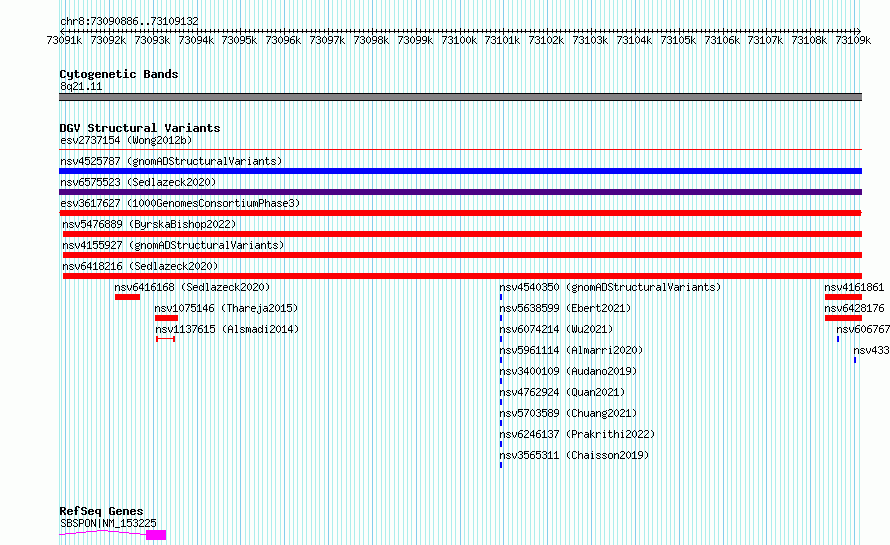Viewport: 890px width, 545px height.
Task: Open nsv1137615 (Alsmadi2014) label
Action: point(227,329)
